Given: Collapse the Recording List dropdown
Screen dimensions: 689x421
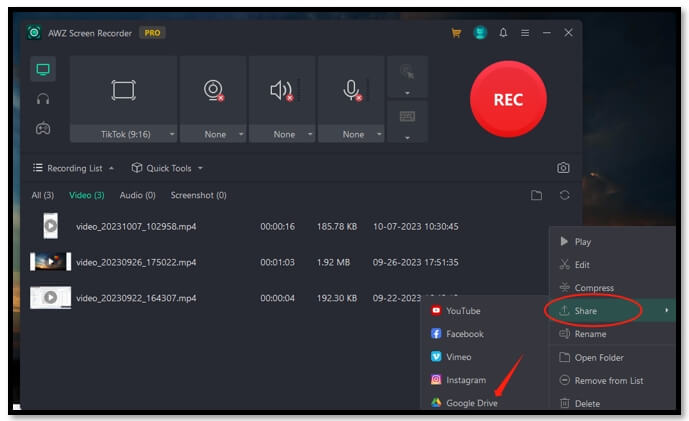Looking at the screenshot, I should 73,168.
